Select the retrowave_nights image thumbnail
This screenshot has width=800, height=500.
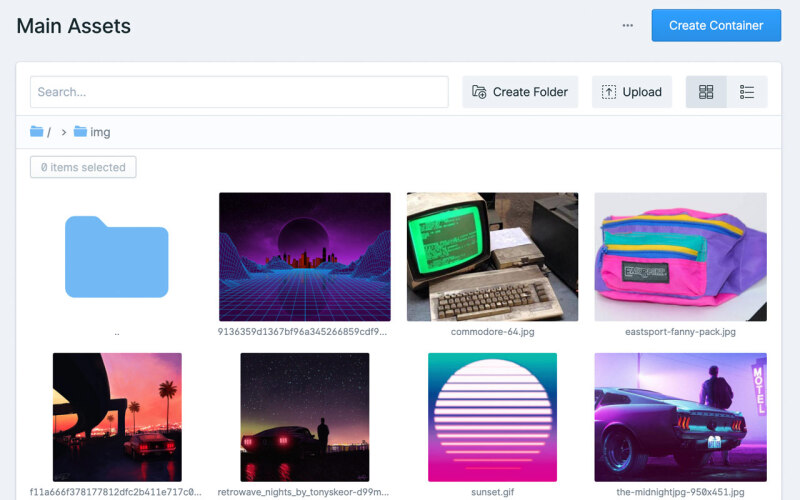[305, 417]
